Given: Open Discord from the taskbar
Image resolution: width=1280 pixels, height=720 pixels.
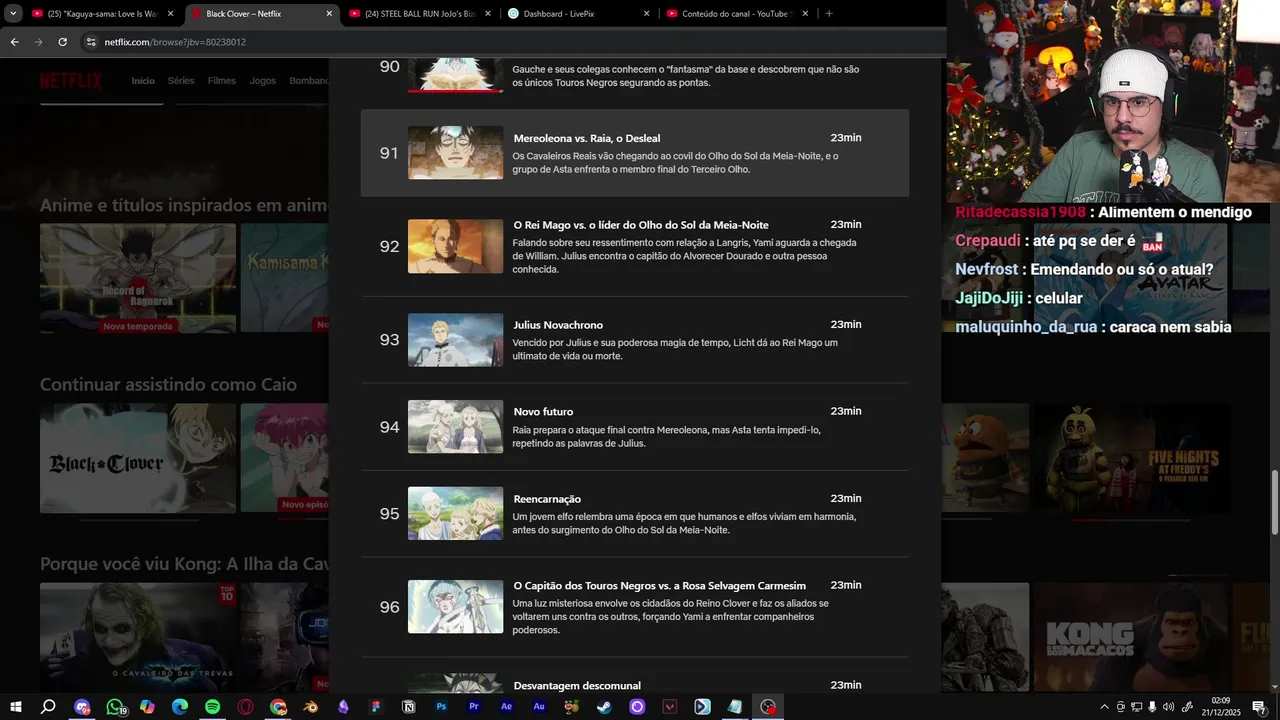Looking at the screenshot, I should 82,707.
